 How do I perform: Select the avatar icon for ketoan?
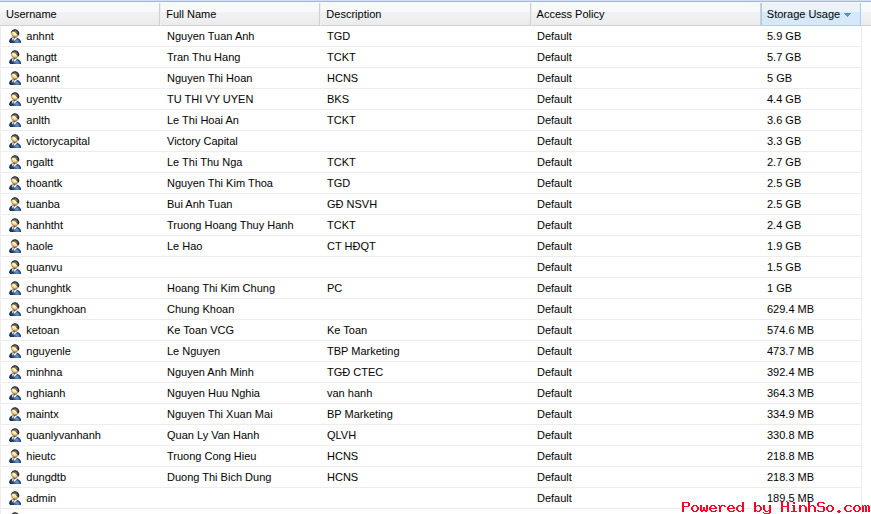14,330
